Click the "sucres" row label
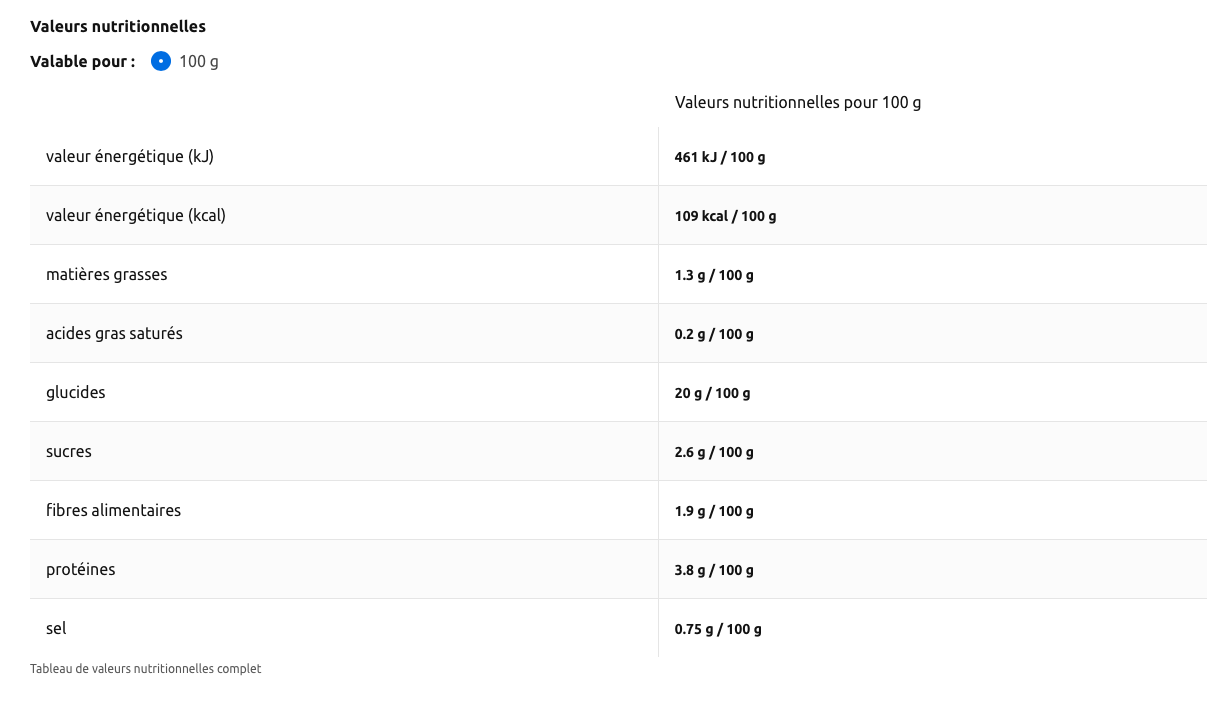 [x=69, y=451]
